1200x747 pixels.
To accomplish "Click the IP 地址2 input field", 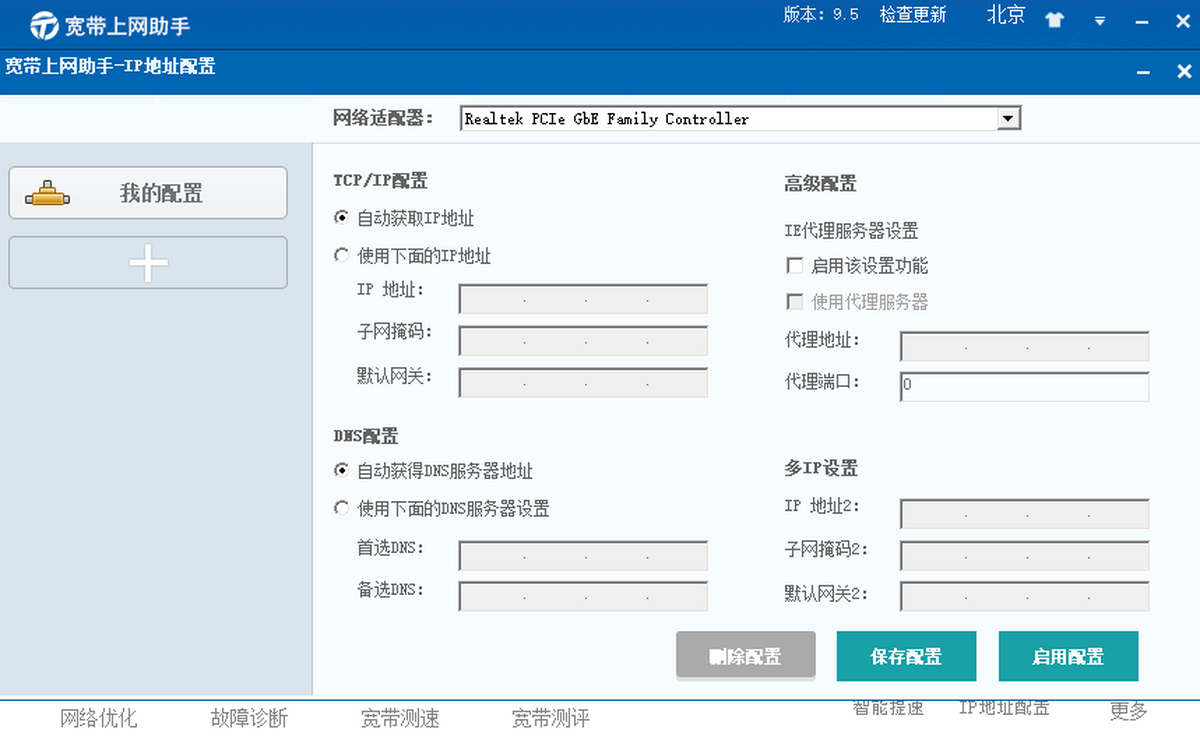I will [1024, 514].
